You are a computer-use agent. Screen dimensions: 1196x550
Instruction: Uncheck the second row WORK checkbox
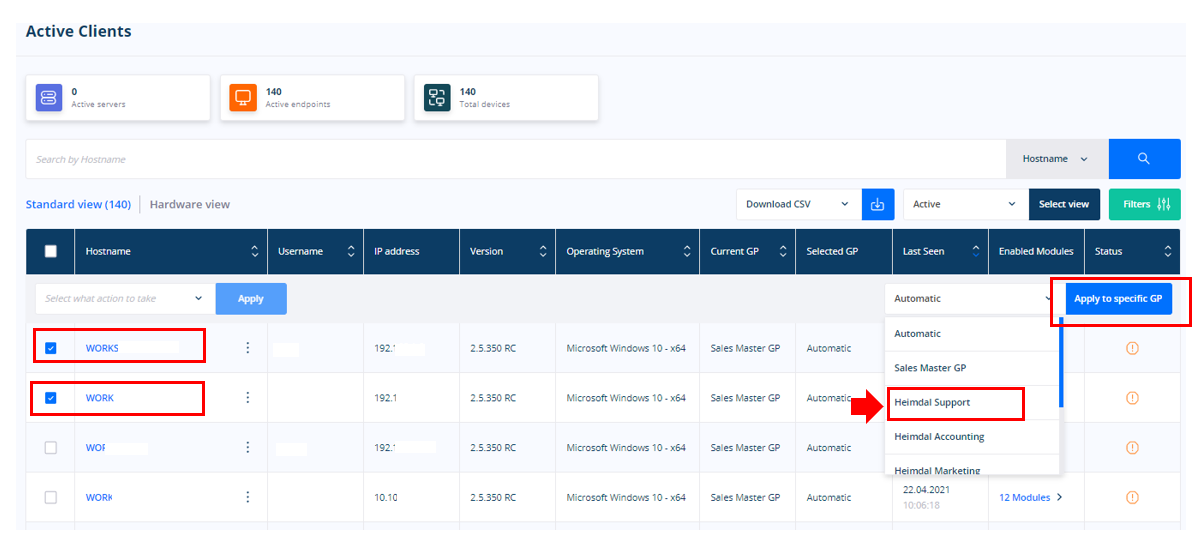pyautogui.click(x=51, y=397)
